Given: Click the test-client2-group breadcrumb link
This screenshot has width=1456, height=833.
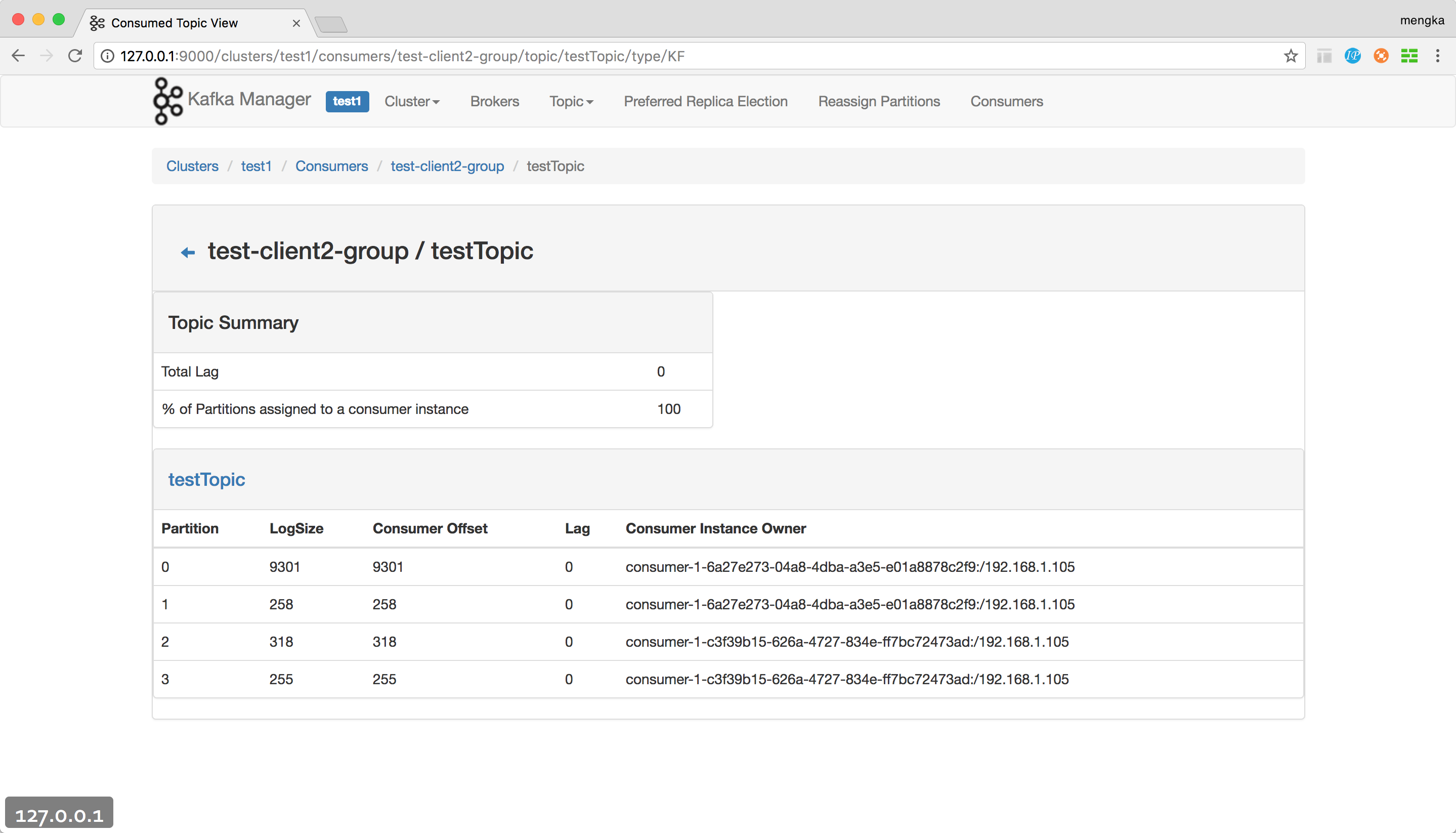Looking at the screenshot, I should pyautogui.click(x=447, y=166).
